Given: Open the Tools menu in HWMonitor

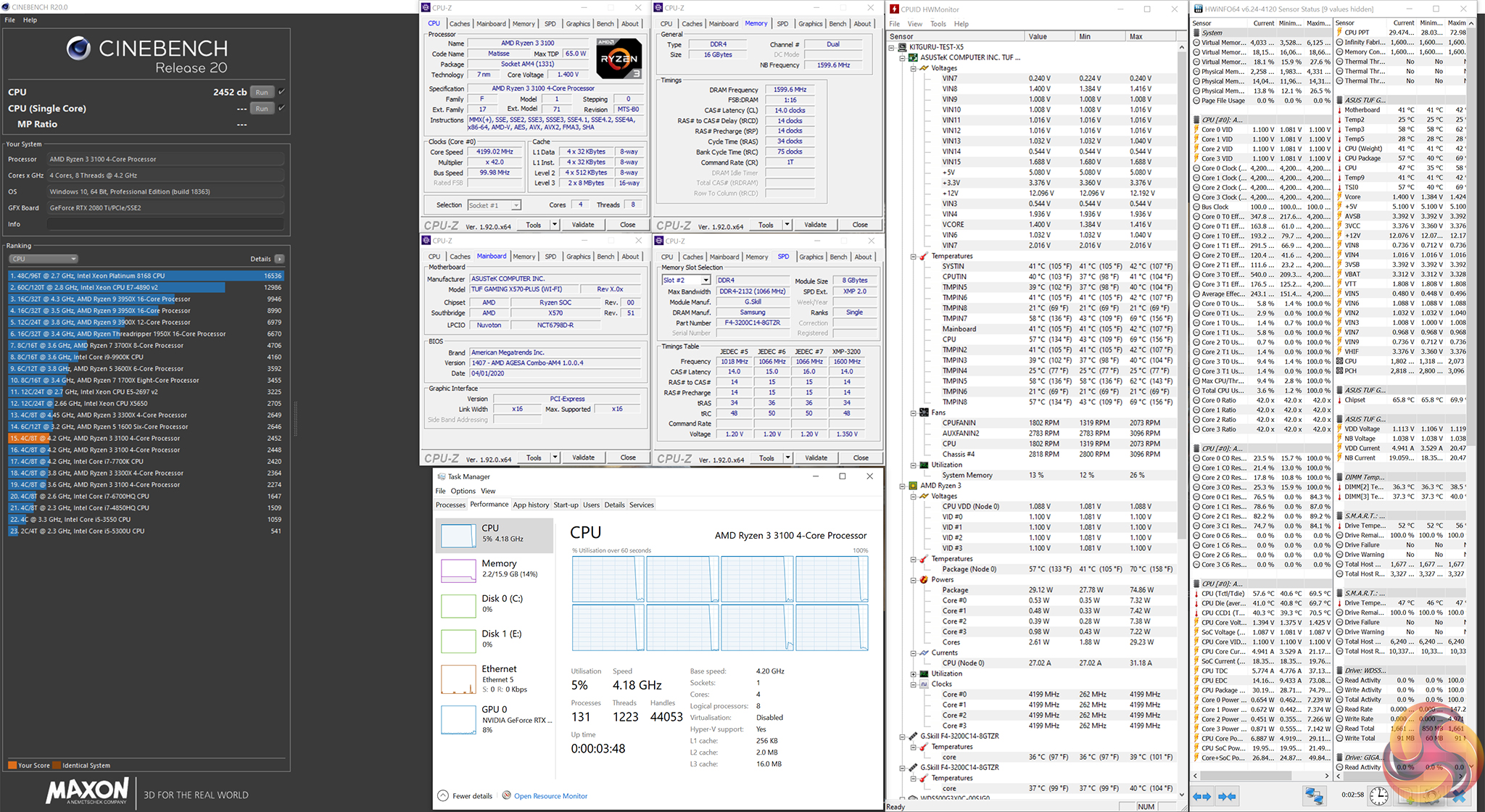Looking at the screenshot, I should [938, 24].
